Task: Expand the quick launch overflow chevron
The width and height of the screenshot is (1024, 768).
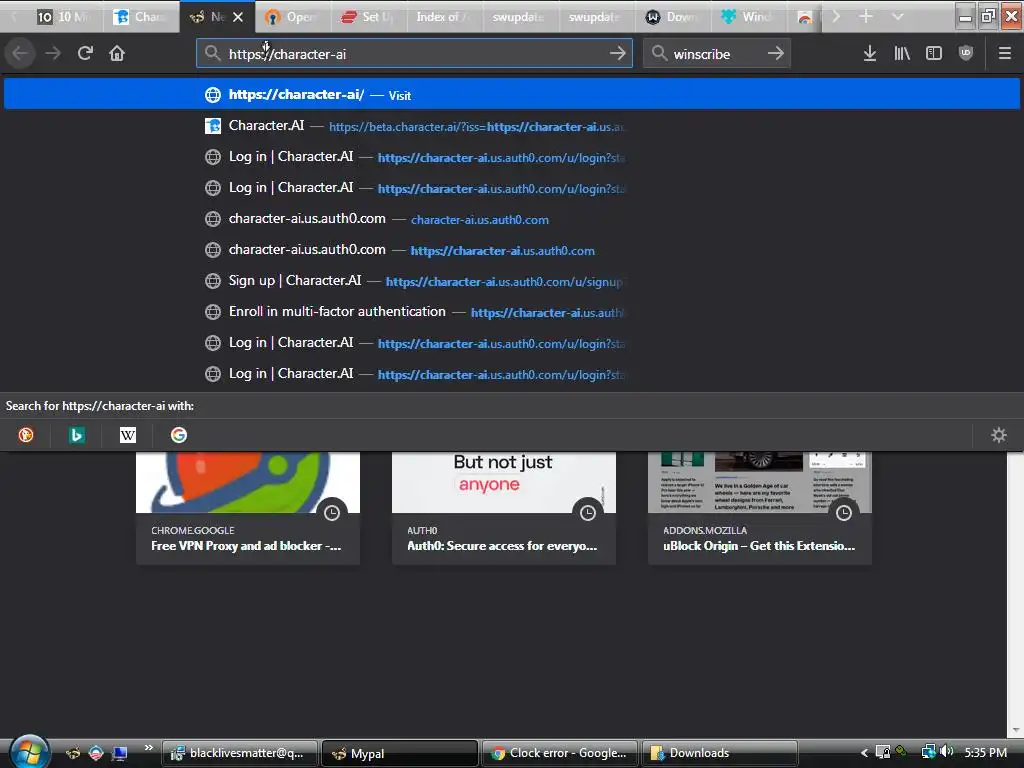Action: [x=148, y=748]
